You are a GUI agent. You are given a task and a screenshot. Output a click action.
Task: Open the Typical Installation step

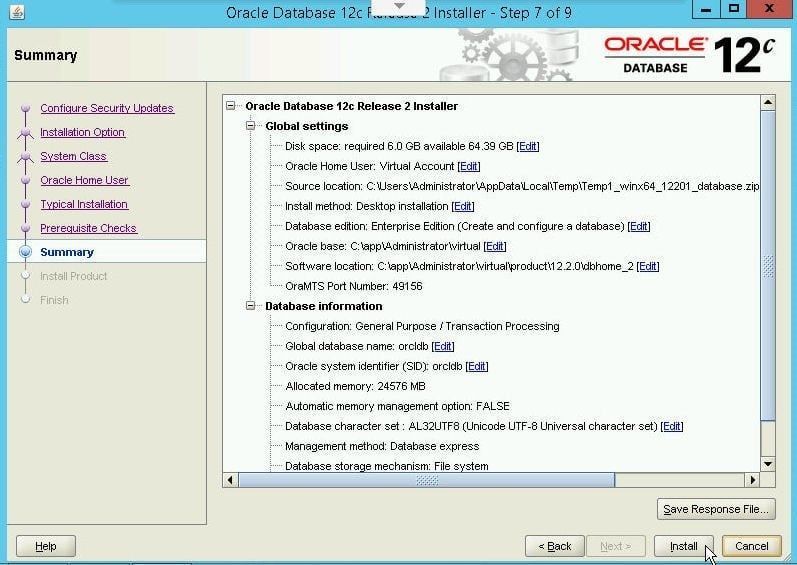[x=84, y=204]
